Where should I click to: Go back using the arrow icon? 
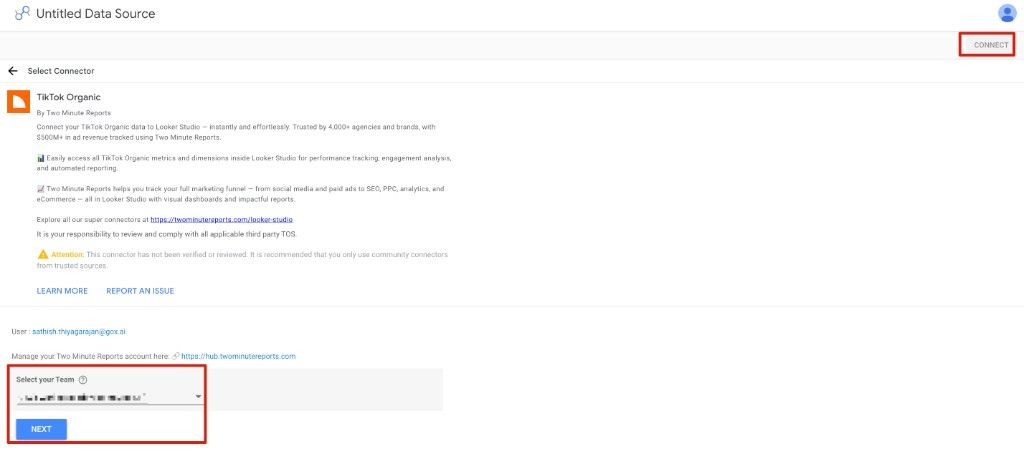(12, 71)
